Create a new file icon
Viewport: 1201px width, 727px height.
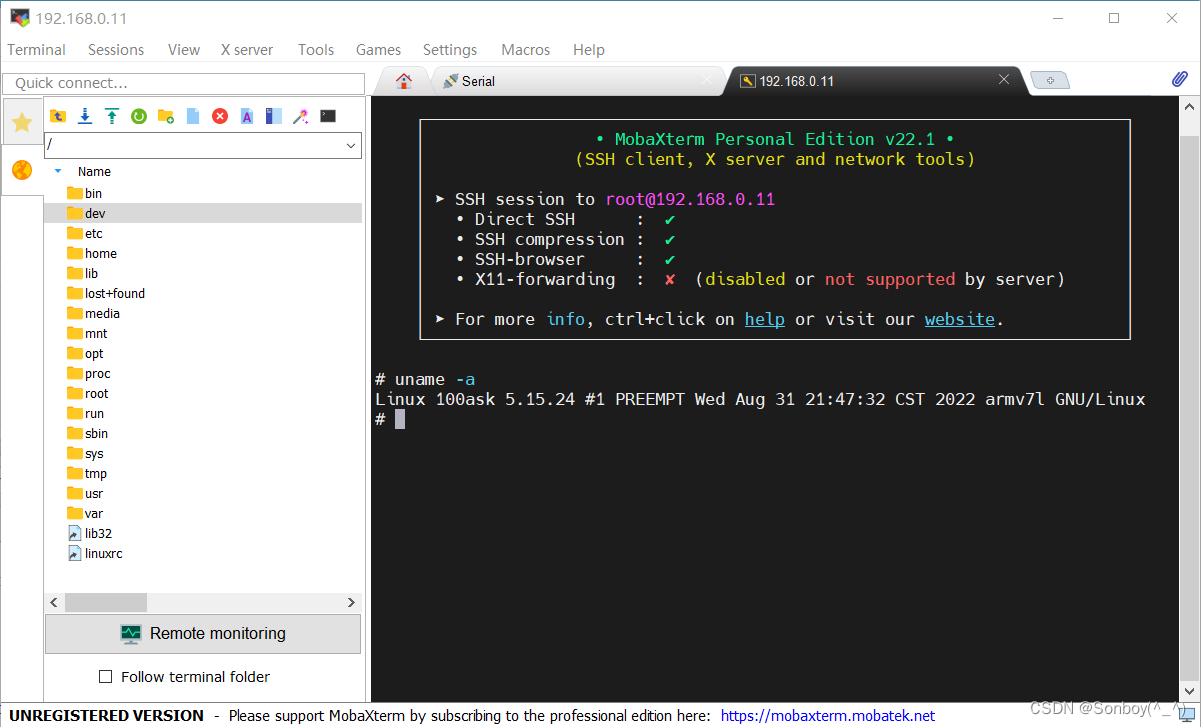coord(193,116)
